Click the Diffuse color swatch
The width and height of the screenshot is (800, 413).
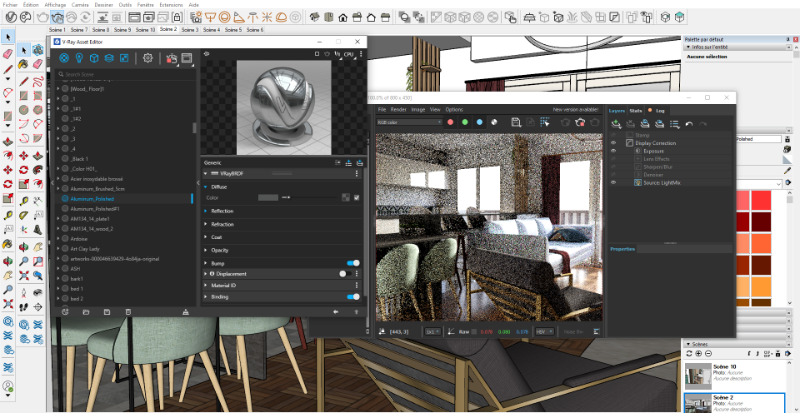(268, 198)
